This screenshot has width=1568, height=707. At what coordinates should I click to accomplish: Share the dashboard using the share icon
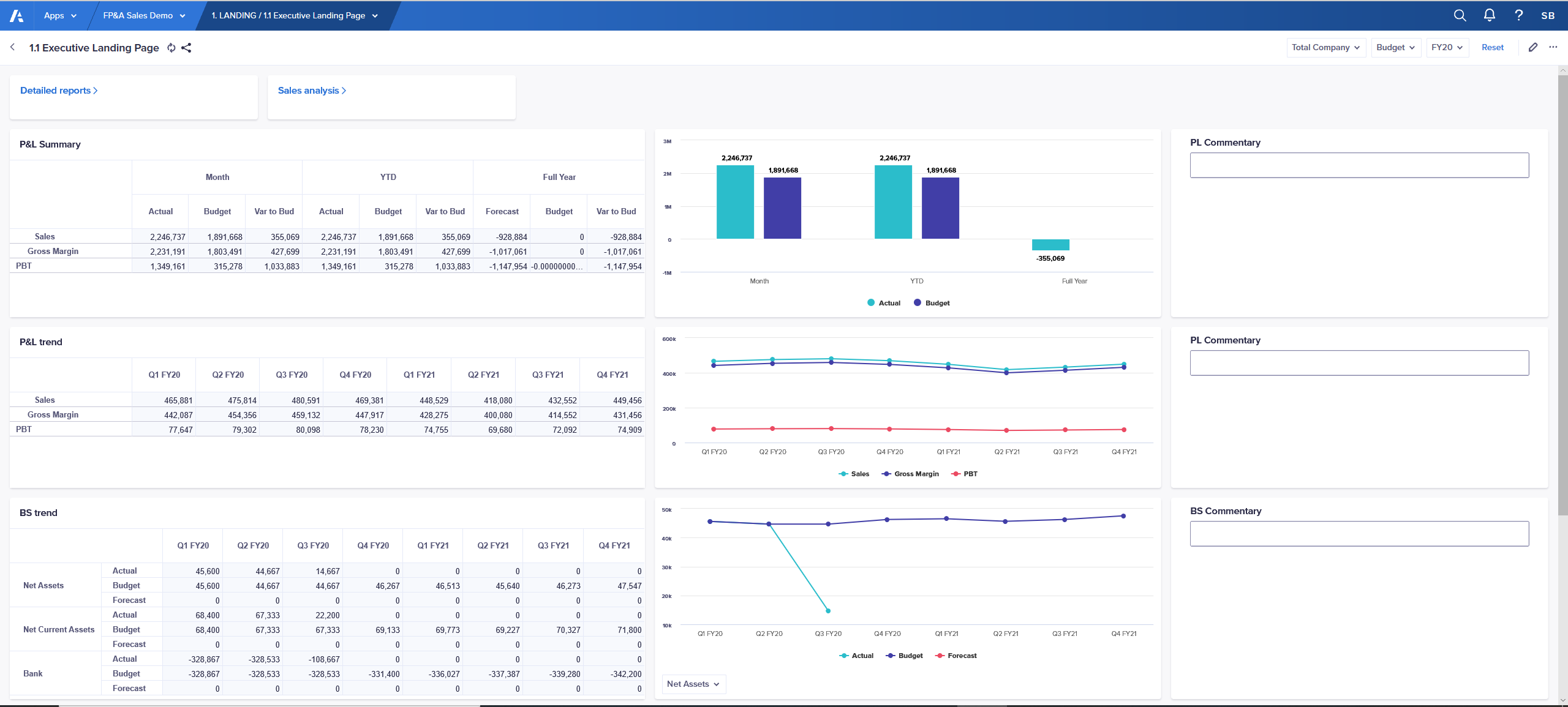187,47
